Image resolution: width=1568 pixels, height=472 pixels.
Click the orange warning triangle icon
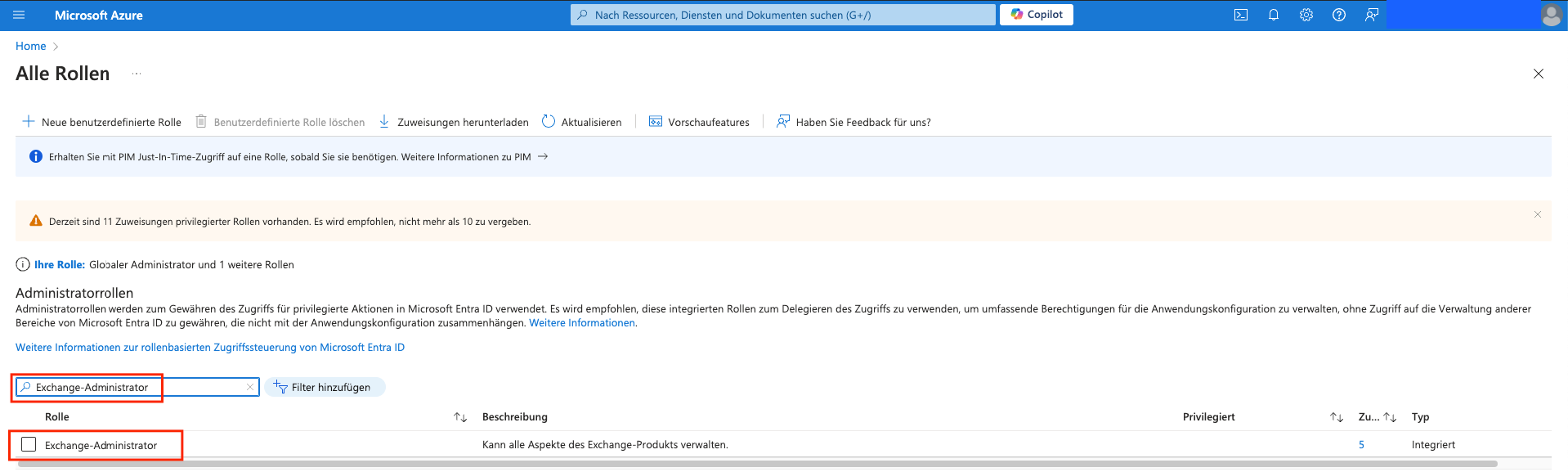pos(36,221)
